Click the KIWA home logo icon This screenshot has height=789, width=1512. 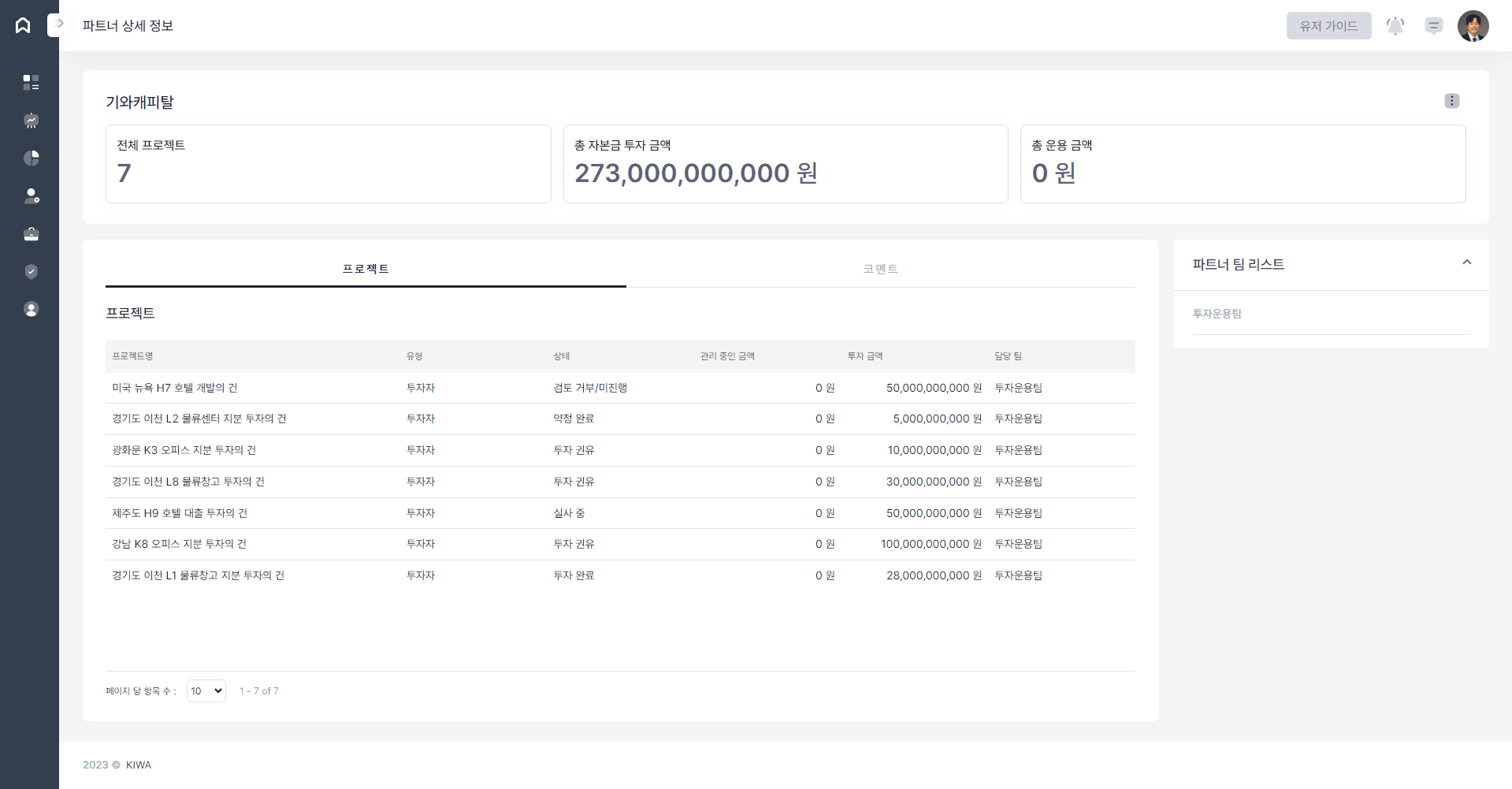(x=23, y=25)
